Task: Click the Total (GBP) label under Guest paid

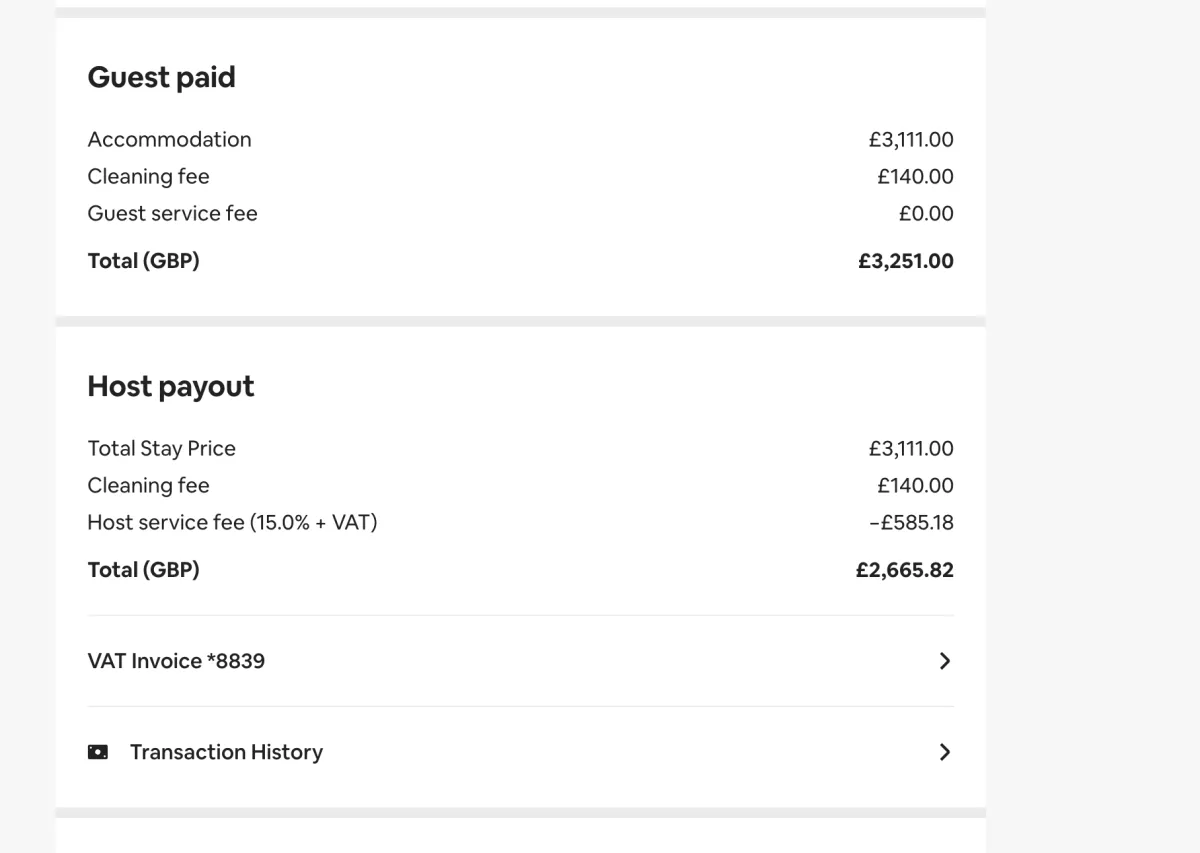Action: click(144, 261)
